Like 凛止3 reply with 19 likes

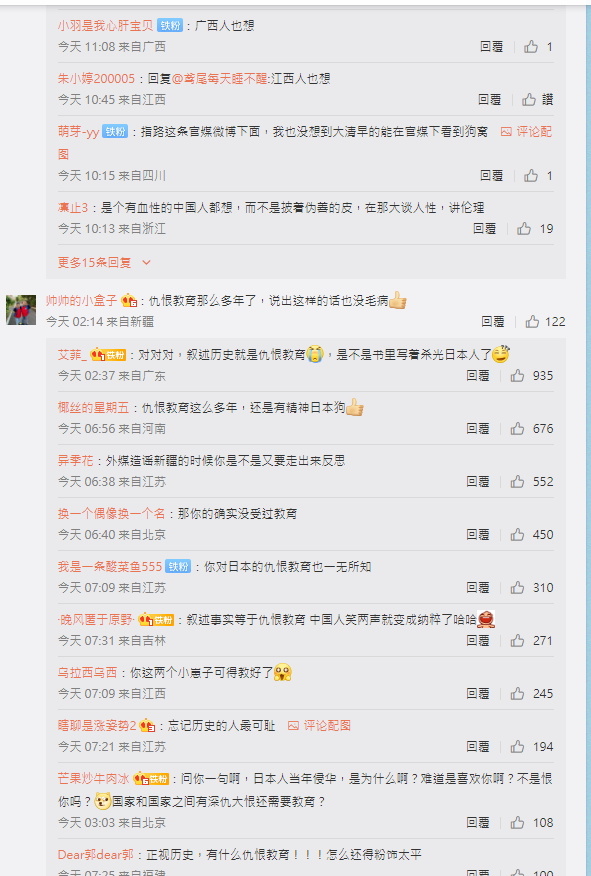[x=524, y=228]
